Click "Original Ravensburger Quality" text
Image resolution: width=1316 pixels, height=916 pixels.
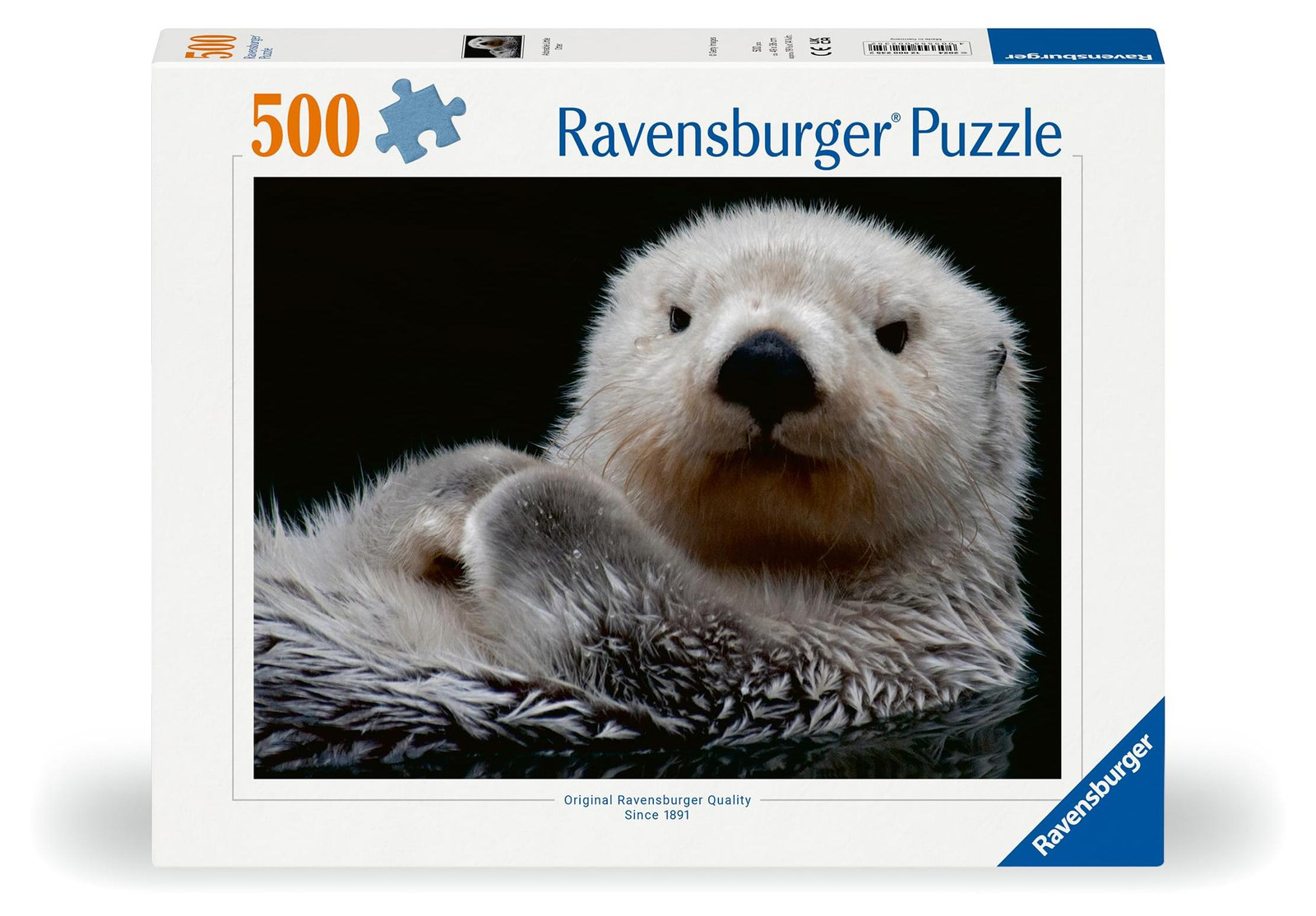point(657,800)
